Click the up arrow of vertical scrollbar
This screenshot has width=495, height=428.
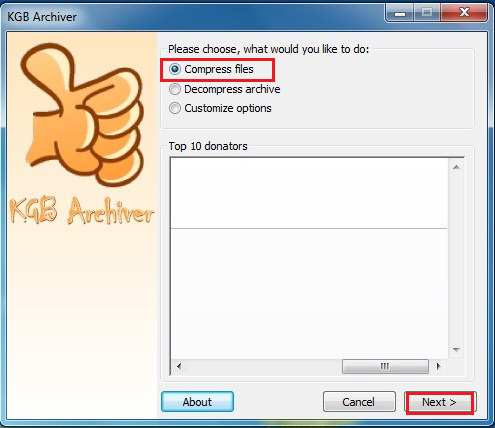click(456, 167)
